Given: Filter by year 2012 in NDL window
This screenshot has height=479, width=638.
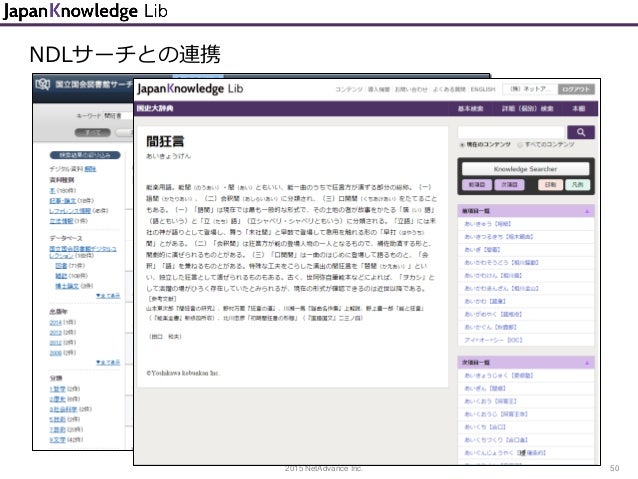Looking at the screenshot, I should click(55, 343).
